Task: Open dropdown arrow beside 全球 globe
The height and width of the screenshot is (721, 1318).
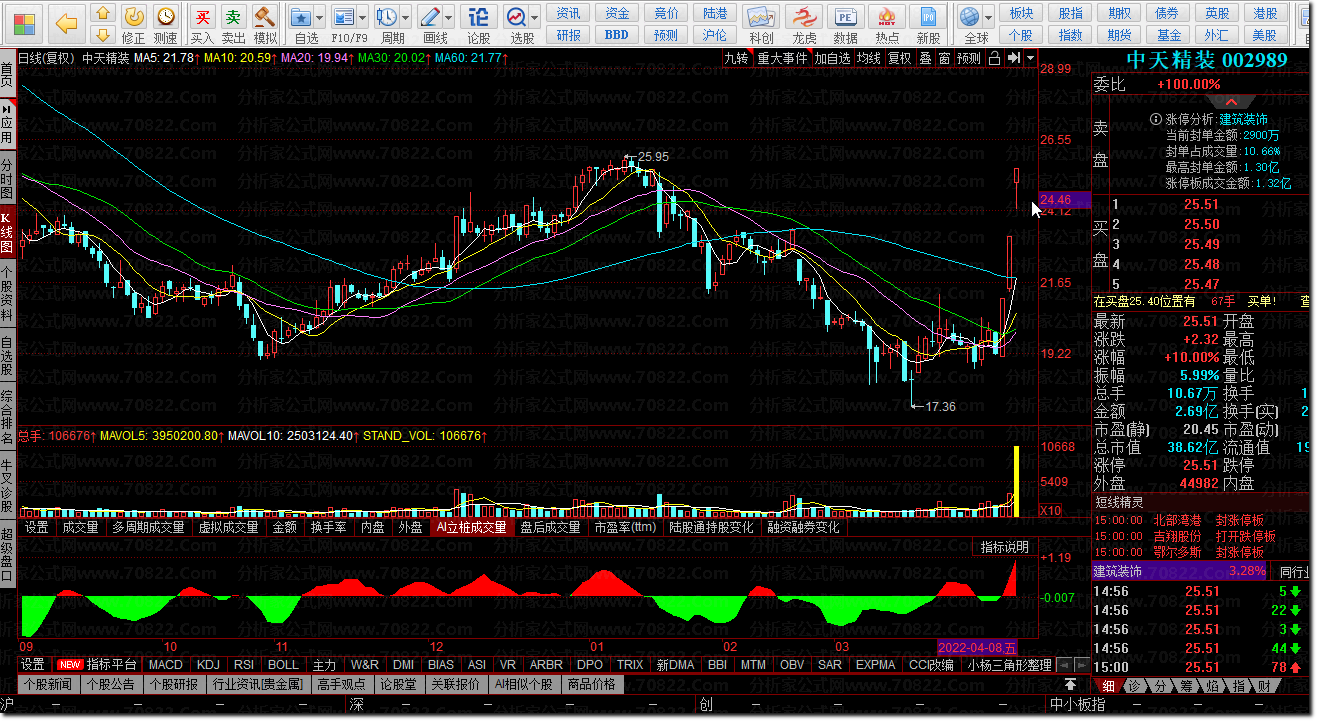Action: (988, 18)
